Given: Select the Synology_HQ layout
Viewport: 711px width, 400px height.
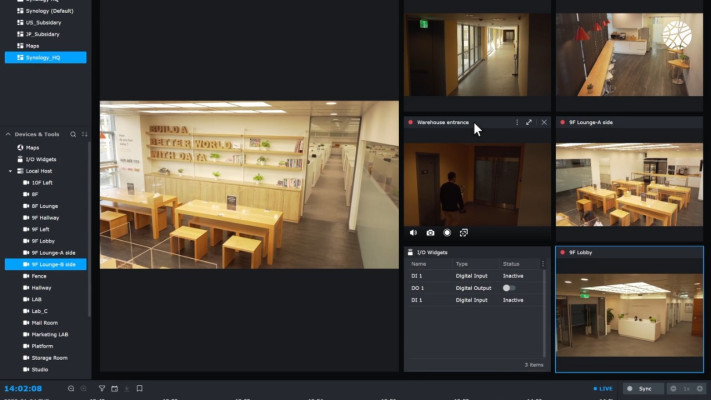Looking at the screenshot, I should (45, 58).
